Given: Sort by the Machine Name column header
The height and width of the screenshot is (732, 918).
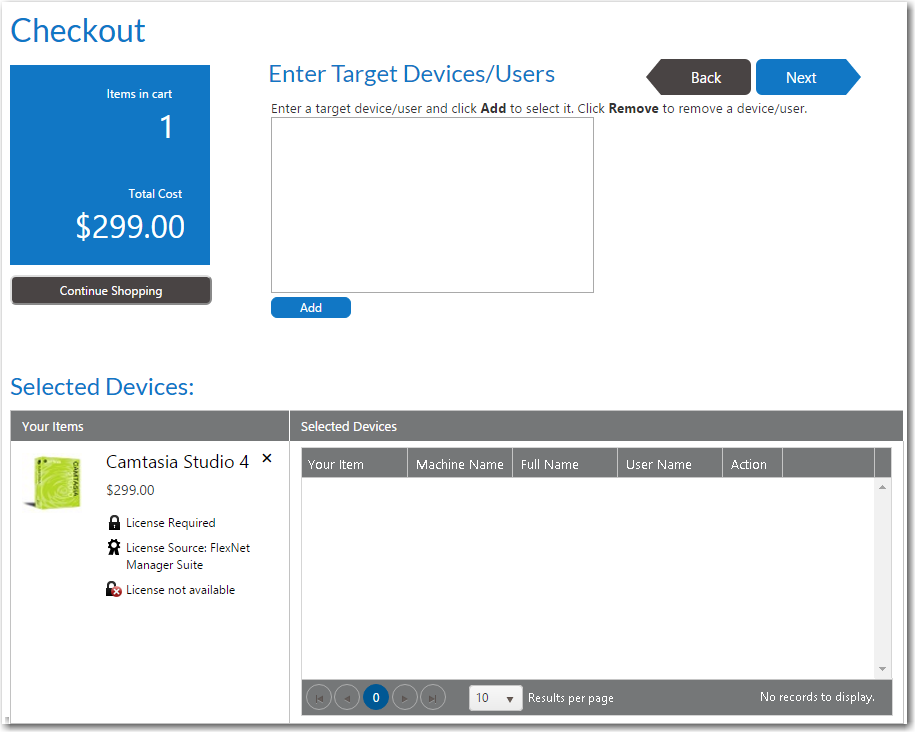Looking at the screenshot, I should [459, 464].
